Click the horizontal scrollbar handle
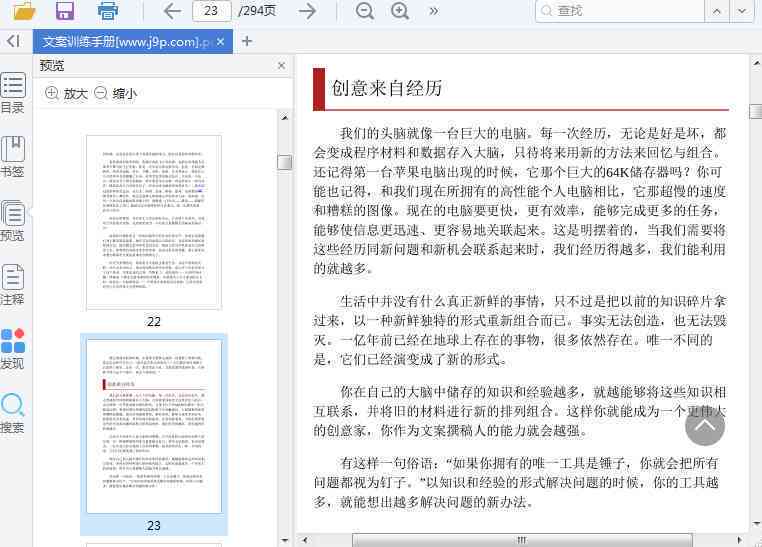Image resolution: width=762 pixels, height=547 pixels. (522, 540)
